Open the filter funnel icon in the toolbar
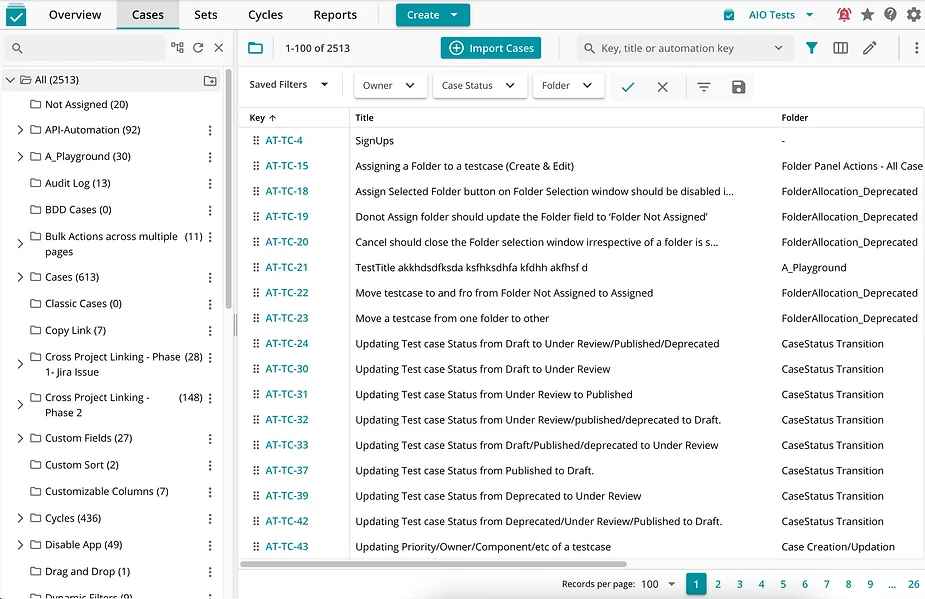The height and width of the screenshot is (599, 925). point(811,47)
